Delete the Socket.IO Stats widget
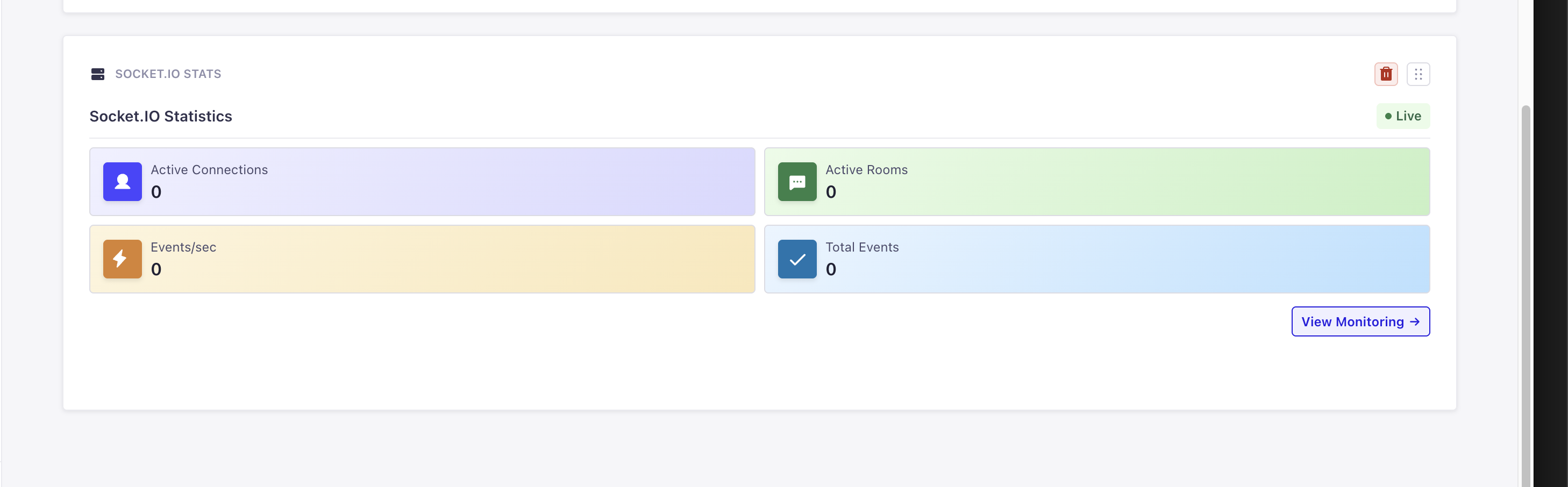 click(x=1386, y=74)
